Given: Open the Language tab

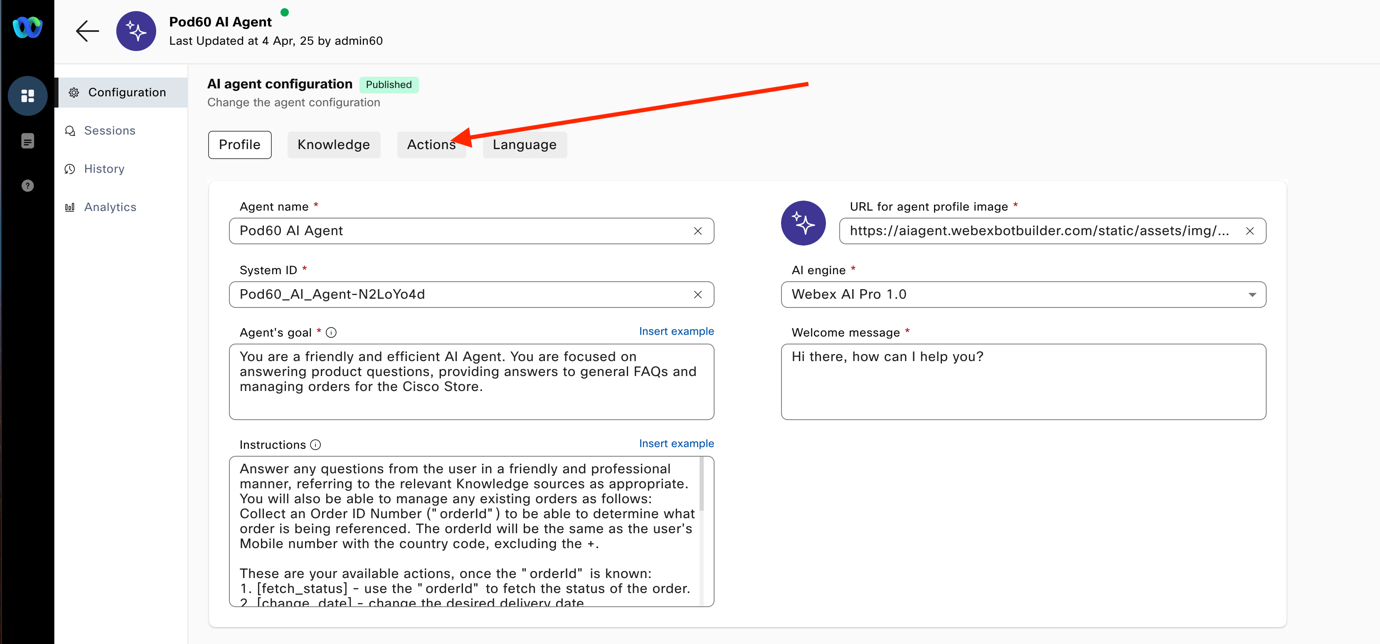Looking at the screenshot, I should coord(524,145).
